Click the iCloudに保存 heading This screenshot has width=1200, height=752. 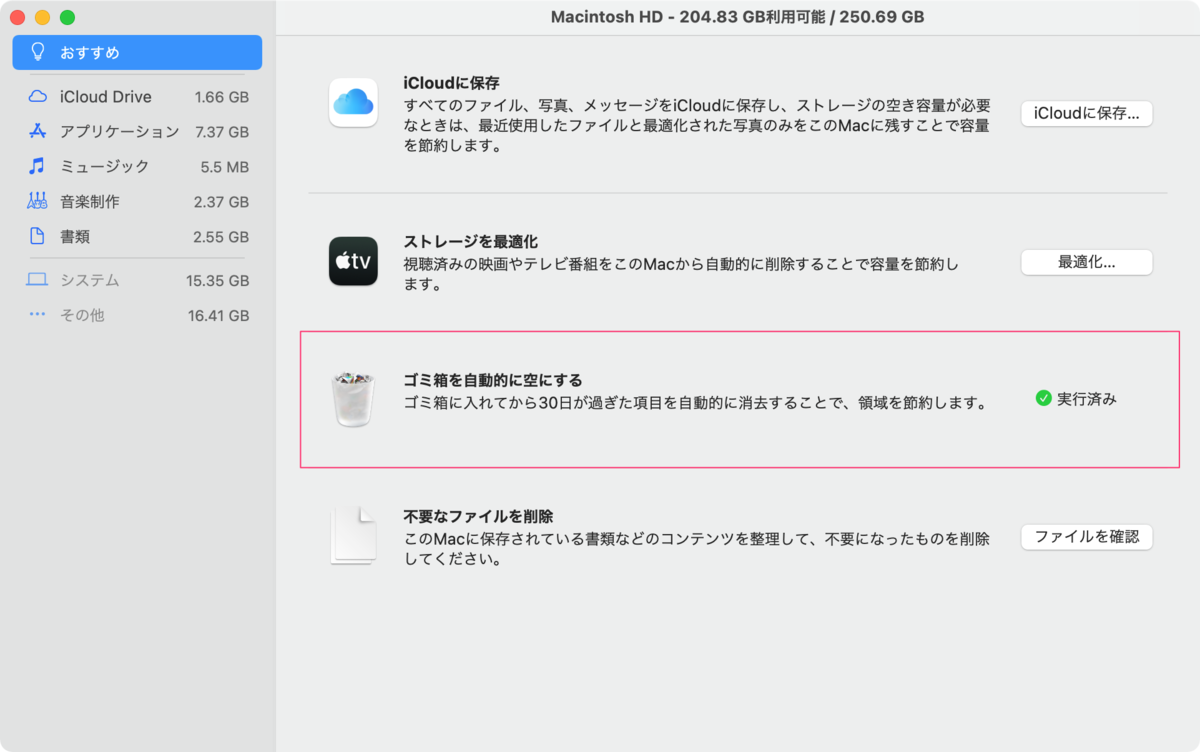[x=451, y=83]
